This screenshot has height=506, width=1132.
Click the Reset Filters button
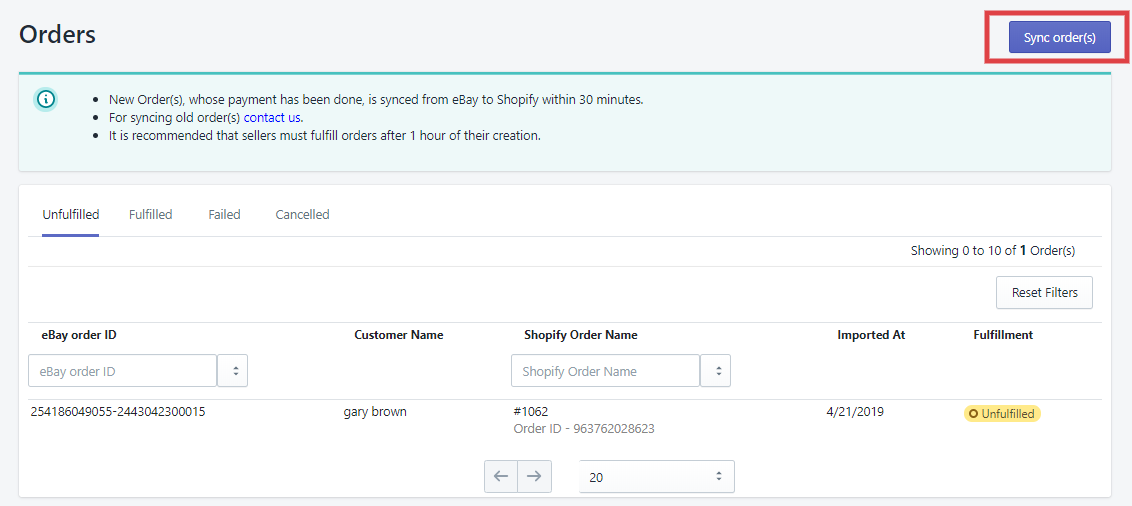coord(1044,293)
